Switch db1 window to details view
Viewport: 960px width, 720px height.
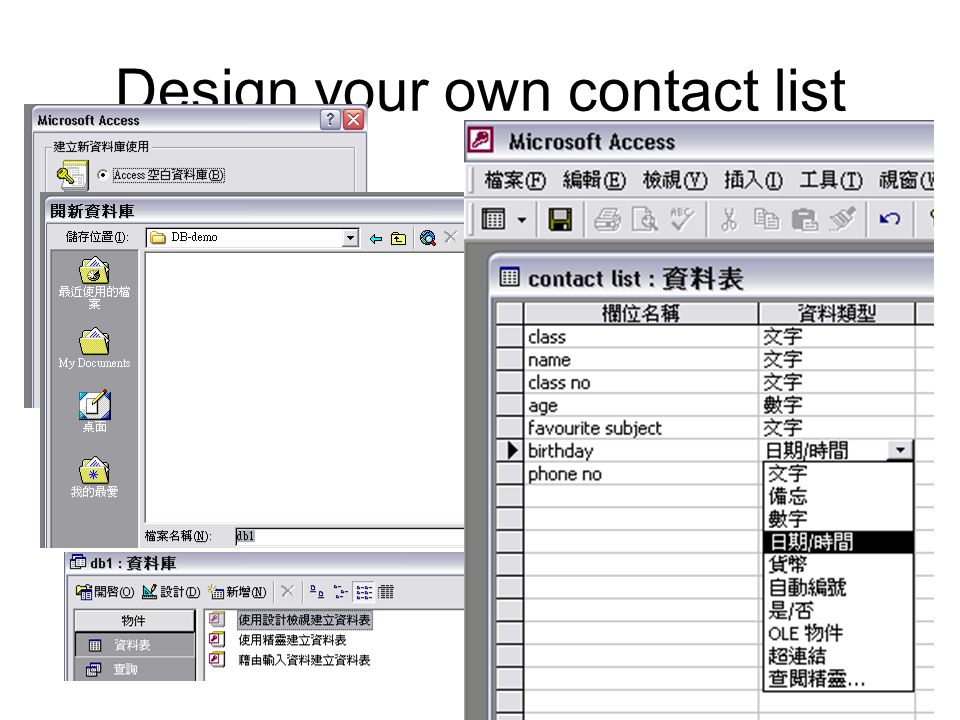(386, 591)
